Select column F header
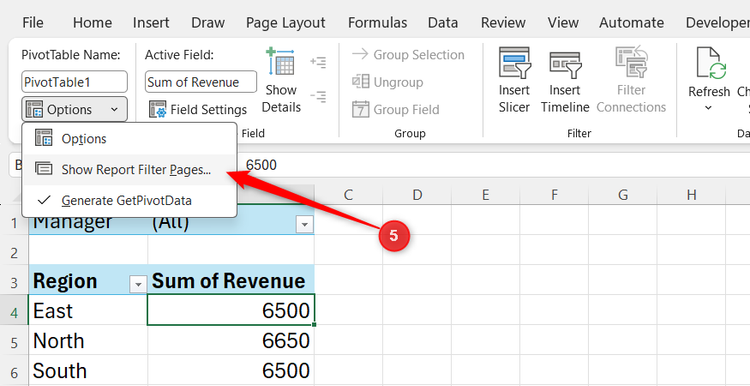The height and width of the screenshot is (386, 750). click(x=554, y=195)
